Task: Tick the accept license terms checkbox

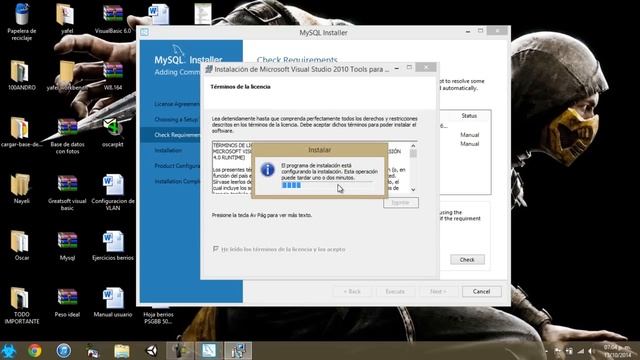Action: pyautogui.click(x=216, y=249)
